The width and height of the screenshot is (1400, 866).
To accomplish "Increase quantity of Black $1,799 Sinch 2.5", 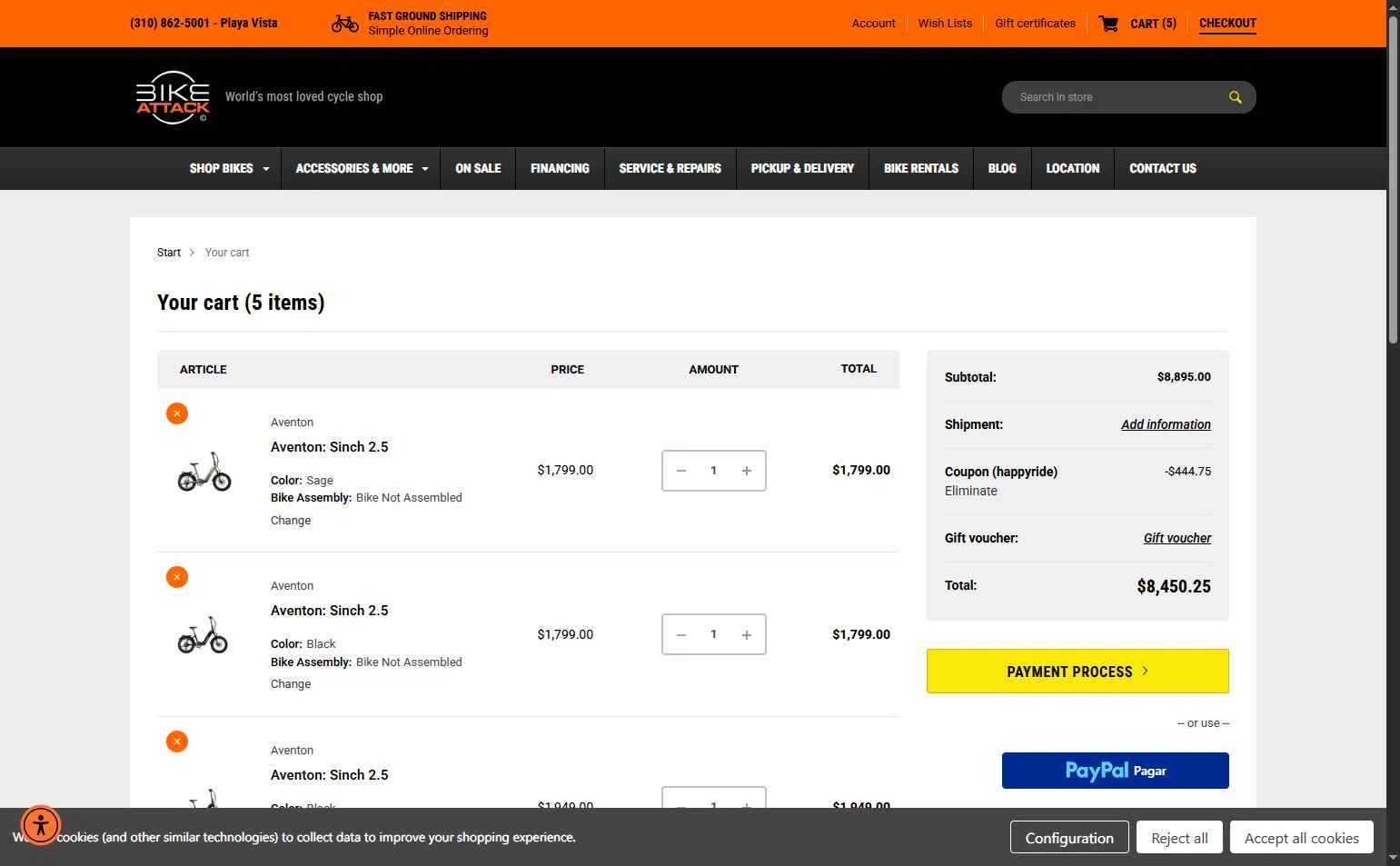I will [747, 634].
